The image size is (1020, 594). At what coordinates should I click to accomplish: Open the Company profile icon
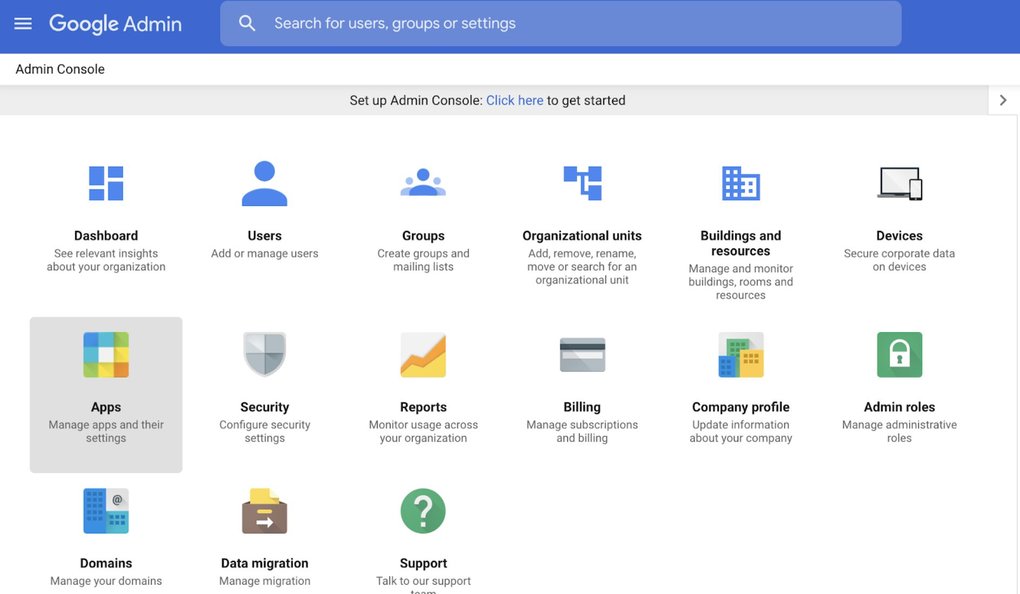(741, 355)
